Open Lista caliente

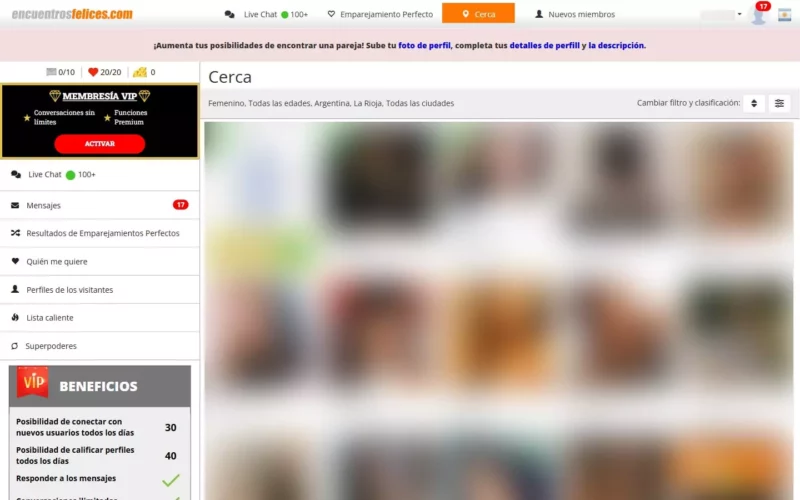coord(100,318)
